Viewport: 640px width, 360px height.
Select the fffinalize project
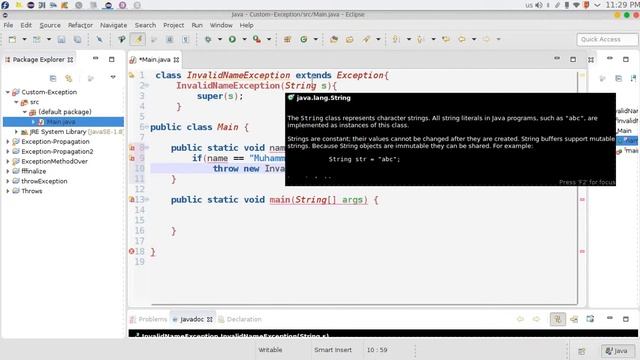click(33, 171)
